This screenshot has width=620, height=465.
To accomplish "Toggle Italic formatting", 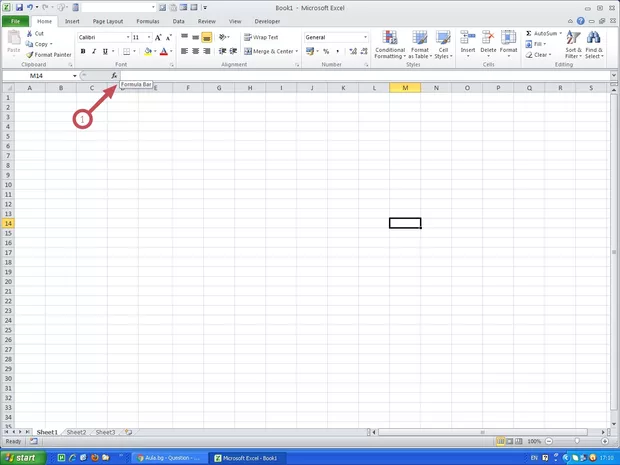I will point(94,51).
